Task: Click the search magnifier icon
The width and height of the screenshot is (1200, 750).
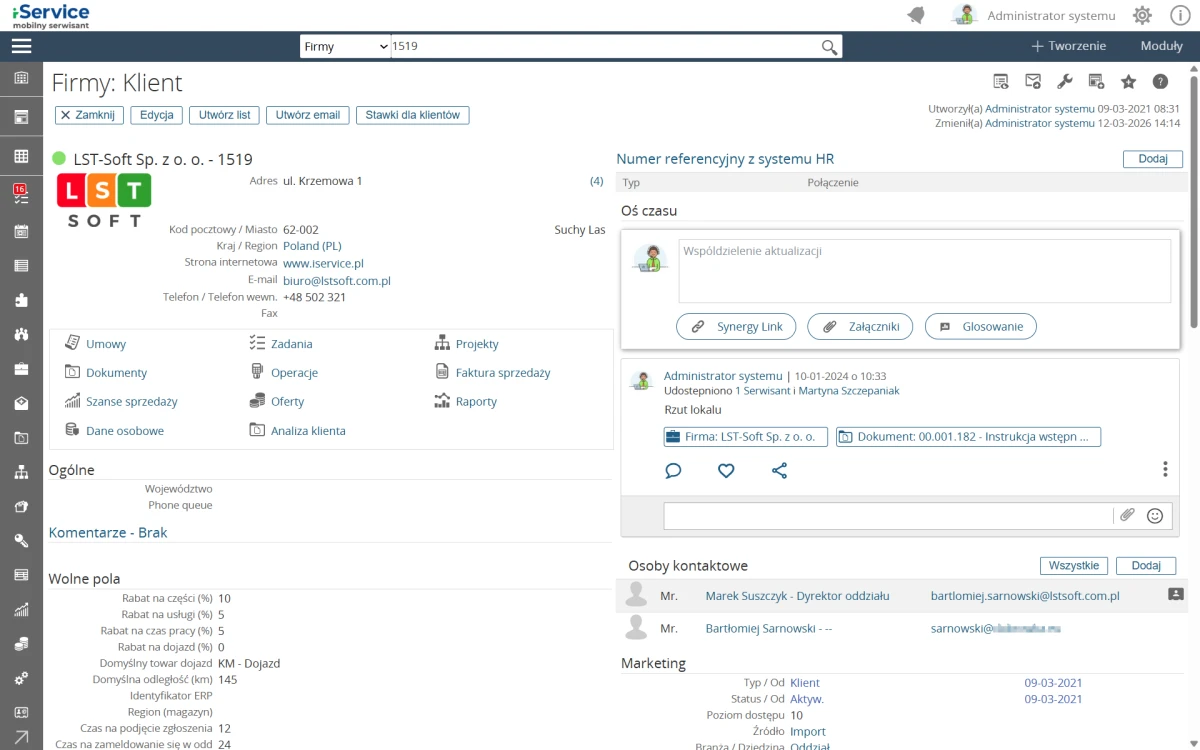Action: pyautogui.click(x=829, y=47)
